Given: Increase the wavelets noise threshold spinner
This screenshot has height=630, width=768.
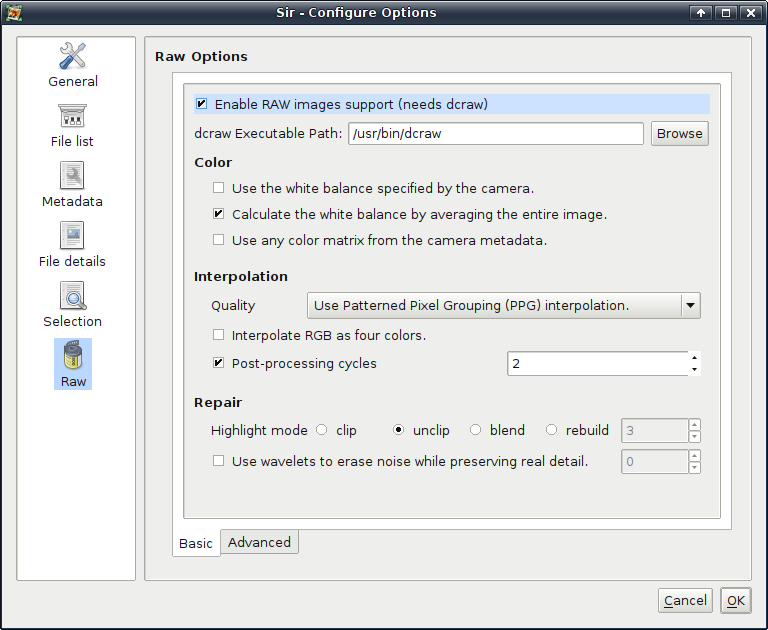Looking at the screenshot, I should point(695,455).
